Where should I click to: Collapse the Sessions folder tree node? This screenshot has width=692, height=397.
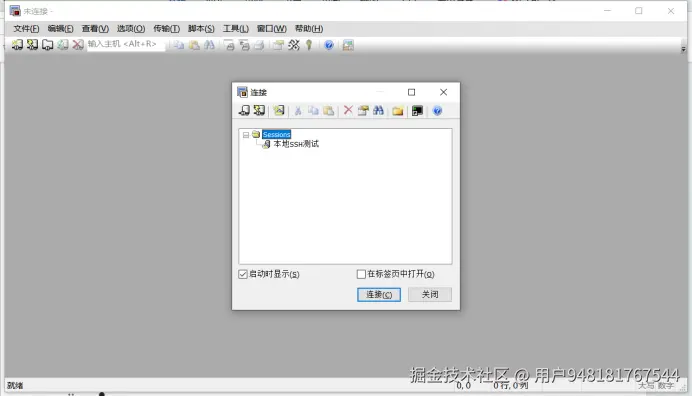pos(246,135)
